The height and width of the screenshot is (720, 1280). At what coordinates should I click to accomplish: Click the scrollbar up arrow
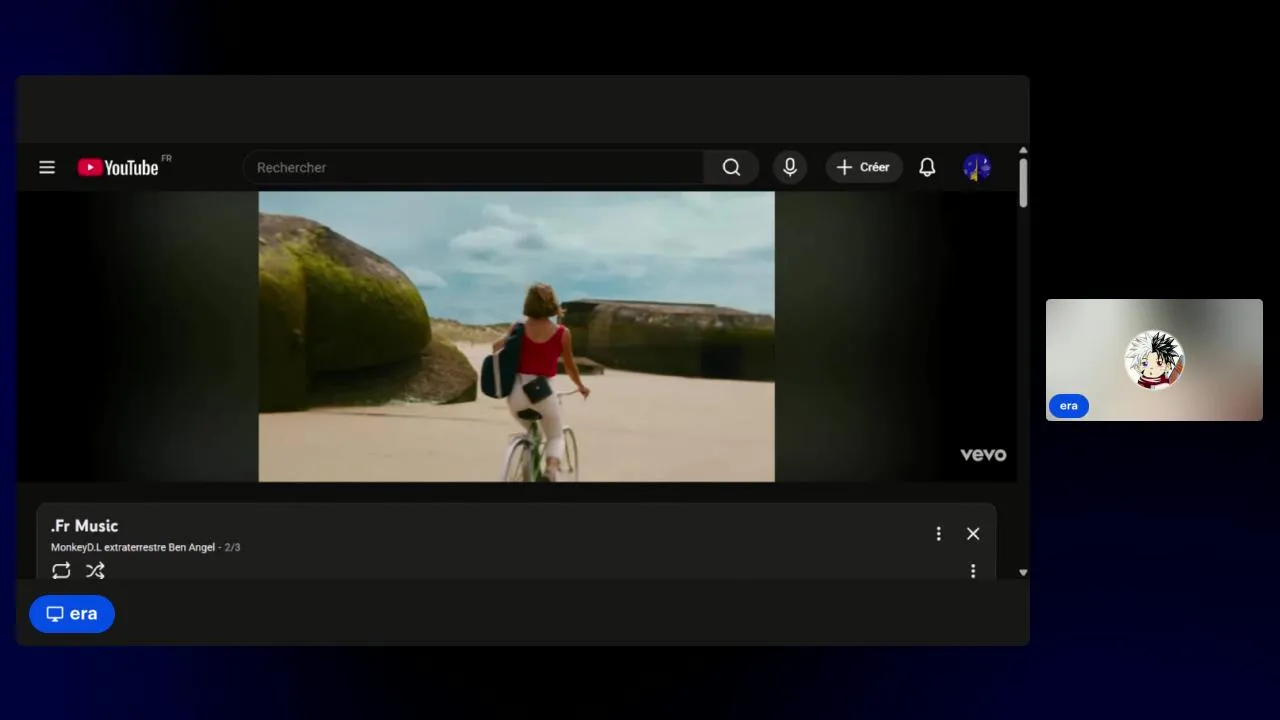[1023, 150]
